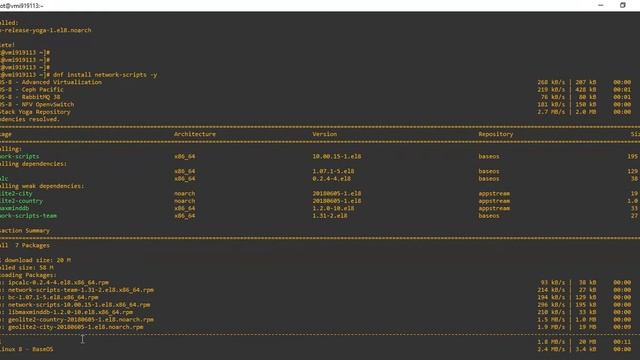The width and height of the screenshot is (640, 360).
Task: Click 'noarch' in the lite2-city row
Action: pyautogui.click(x=184, y=193)
